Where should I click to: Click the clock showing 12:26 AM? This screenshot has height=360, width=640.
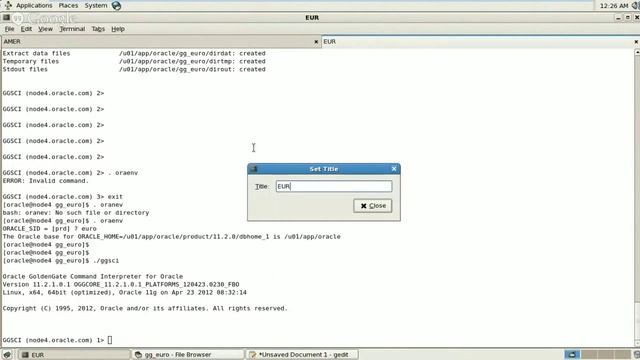pos(614,6)
